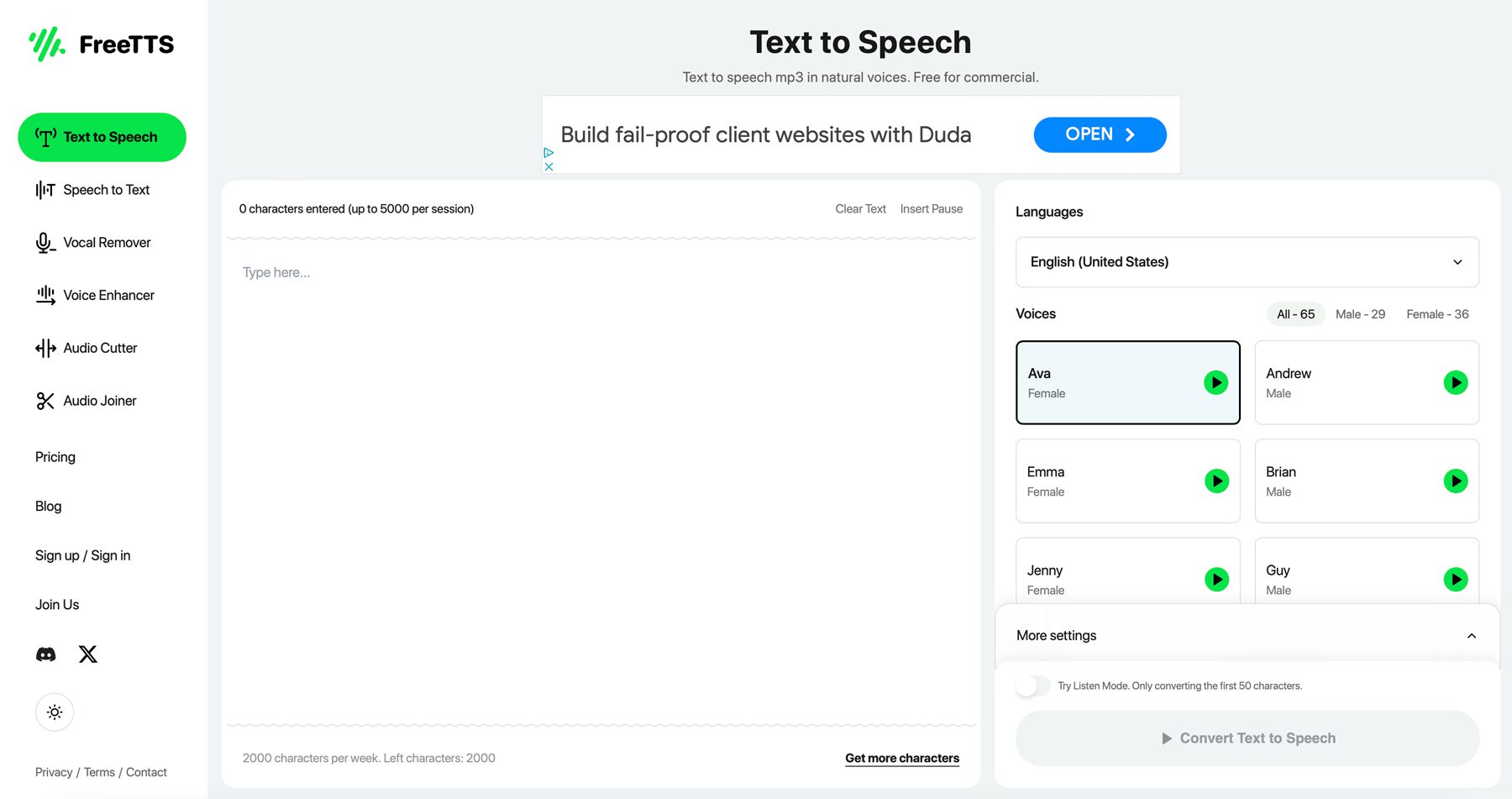Image resolution: width=1512 pixels, height=799 pixels.
Task: Dismiss the Duda advertisement
Action: (x=549, y=166)
